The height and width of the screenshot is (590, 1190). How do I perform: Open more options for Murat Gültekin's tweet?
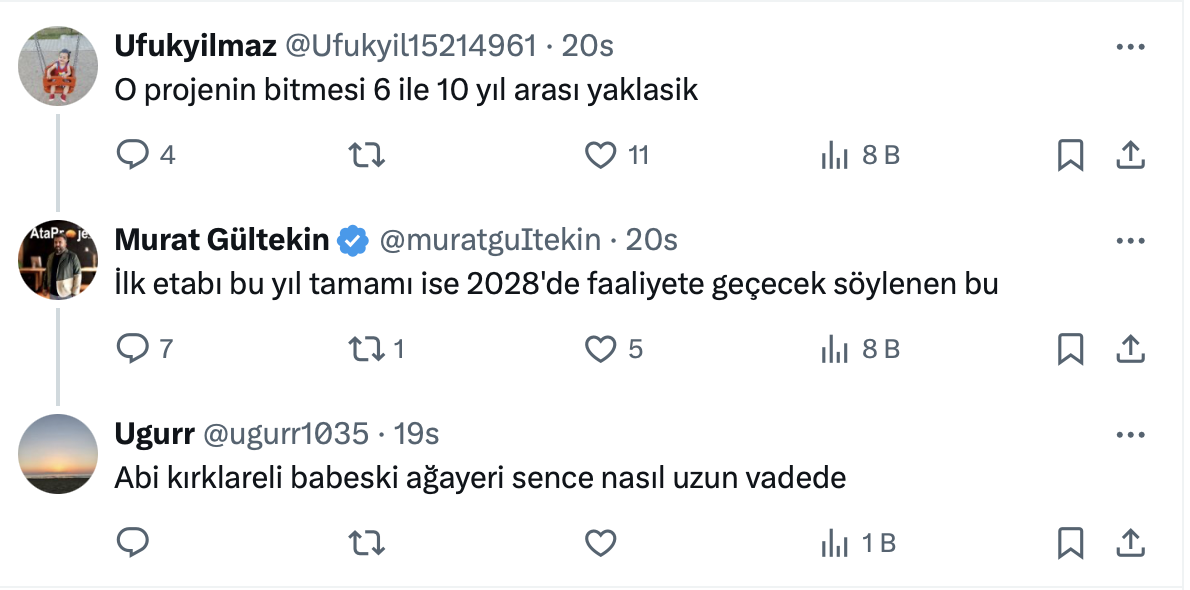pyautogui.click(x=1129, y=241)
